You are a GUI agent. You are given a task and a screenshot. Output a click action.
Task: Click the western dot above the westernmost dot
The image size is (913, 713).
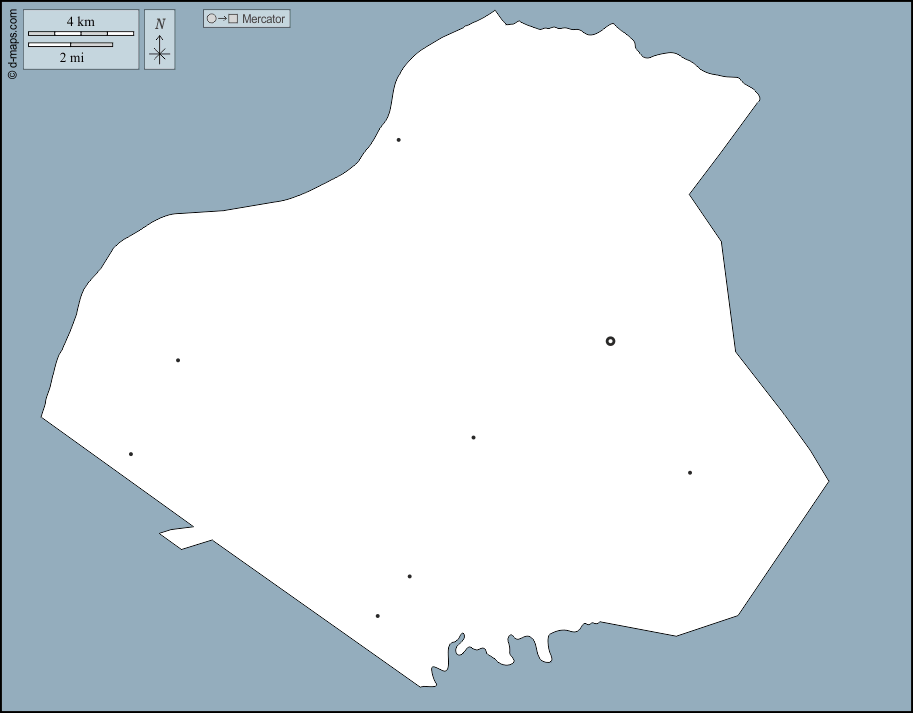(178, 360)
